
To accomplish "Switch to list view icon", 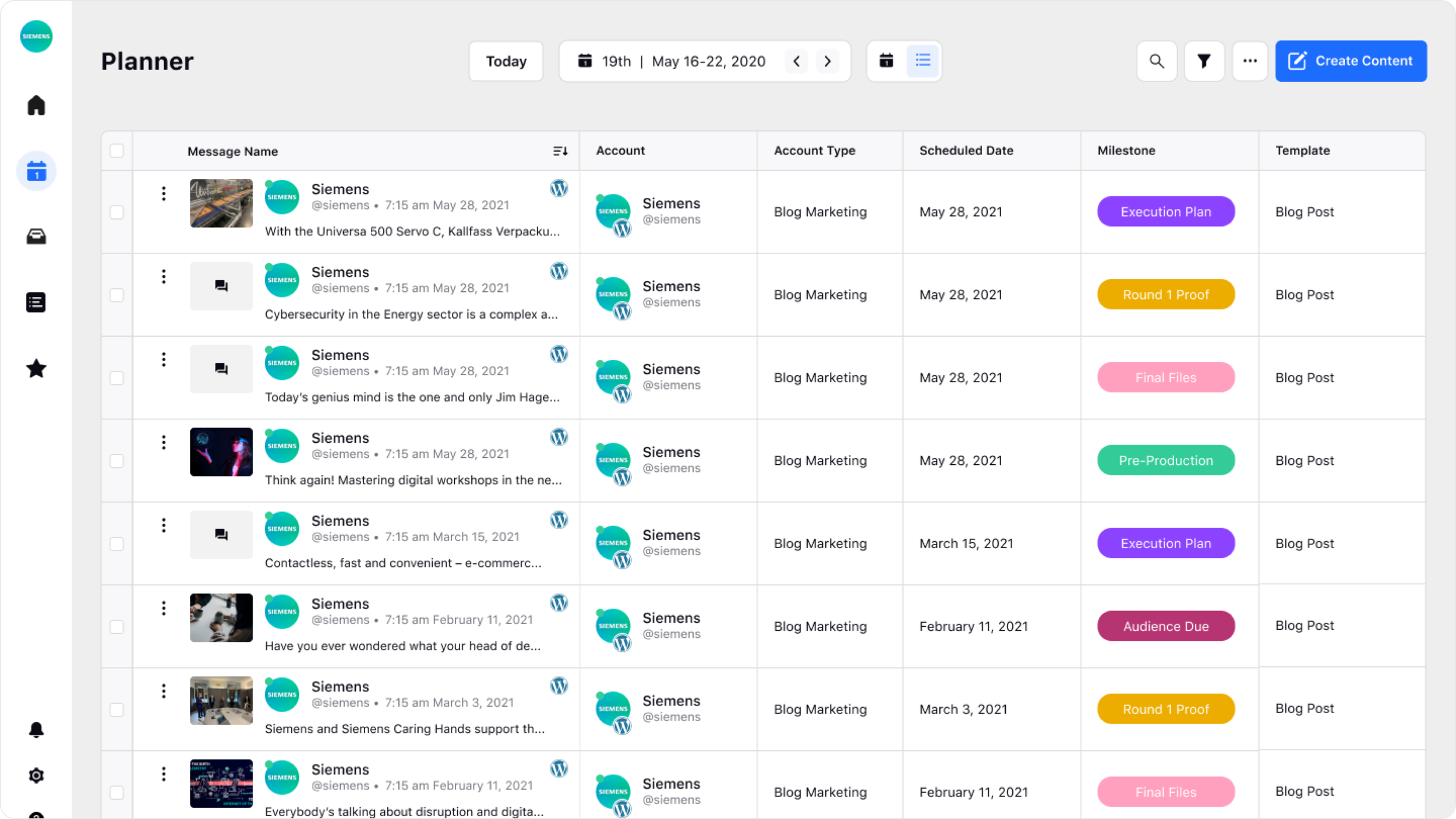I will pyautogui.click(x=923, y=61).
